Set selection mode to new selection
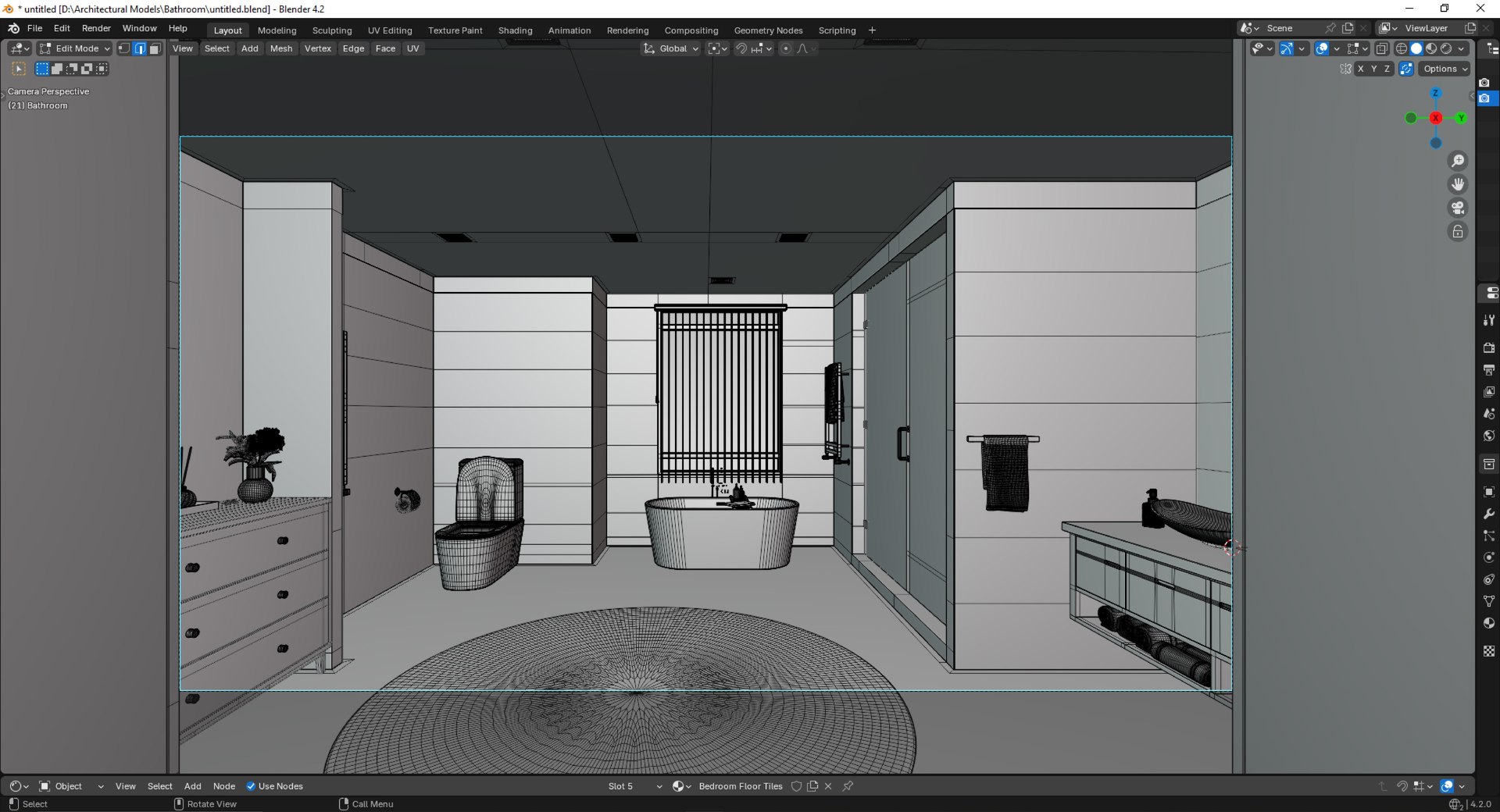This screenshot has height=812, width=1500. pyautogui.click(x=42, y=69)
